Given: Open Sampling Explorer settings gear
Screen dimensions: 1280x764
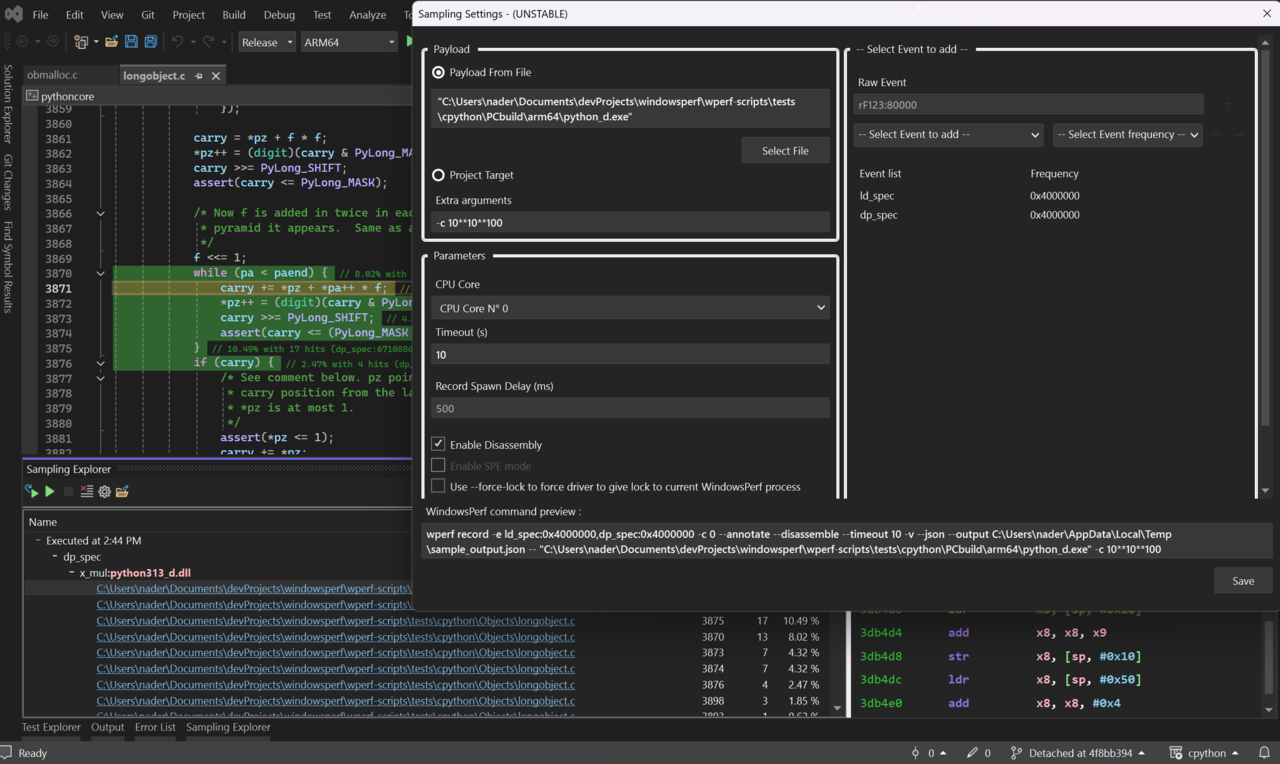Looking at the screenshot, I should 104,491.
